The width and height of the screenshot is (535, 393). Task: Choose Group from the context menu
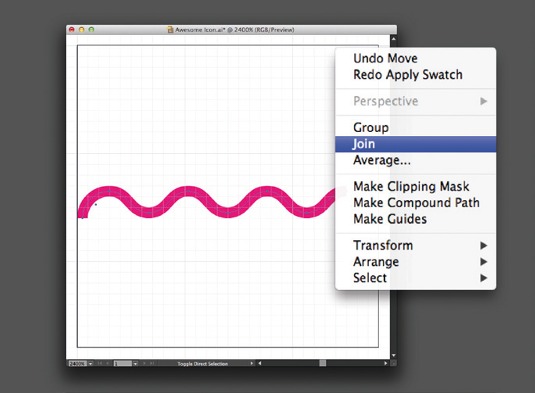click(x=371, y=128)
